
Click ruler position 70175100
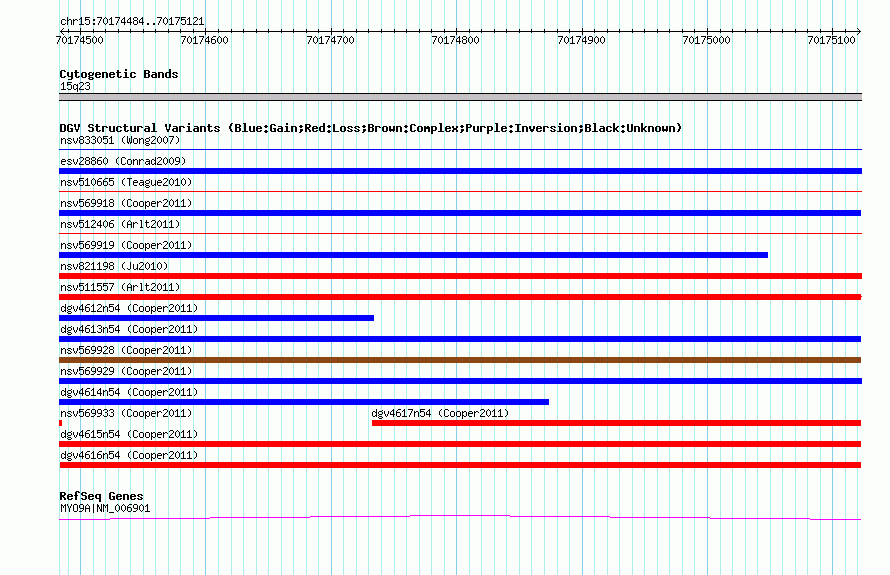click(x=831, y=40)
